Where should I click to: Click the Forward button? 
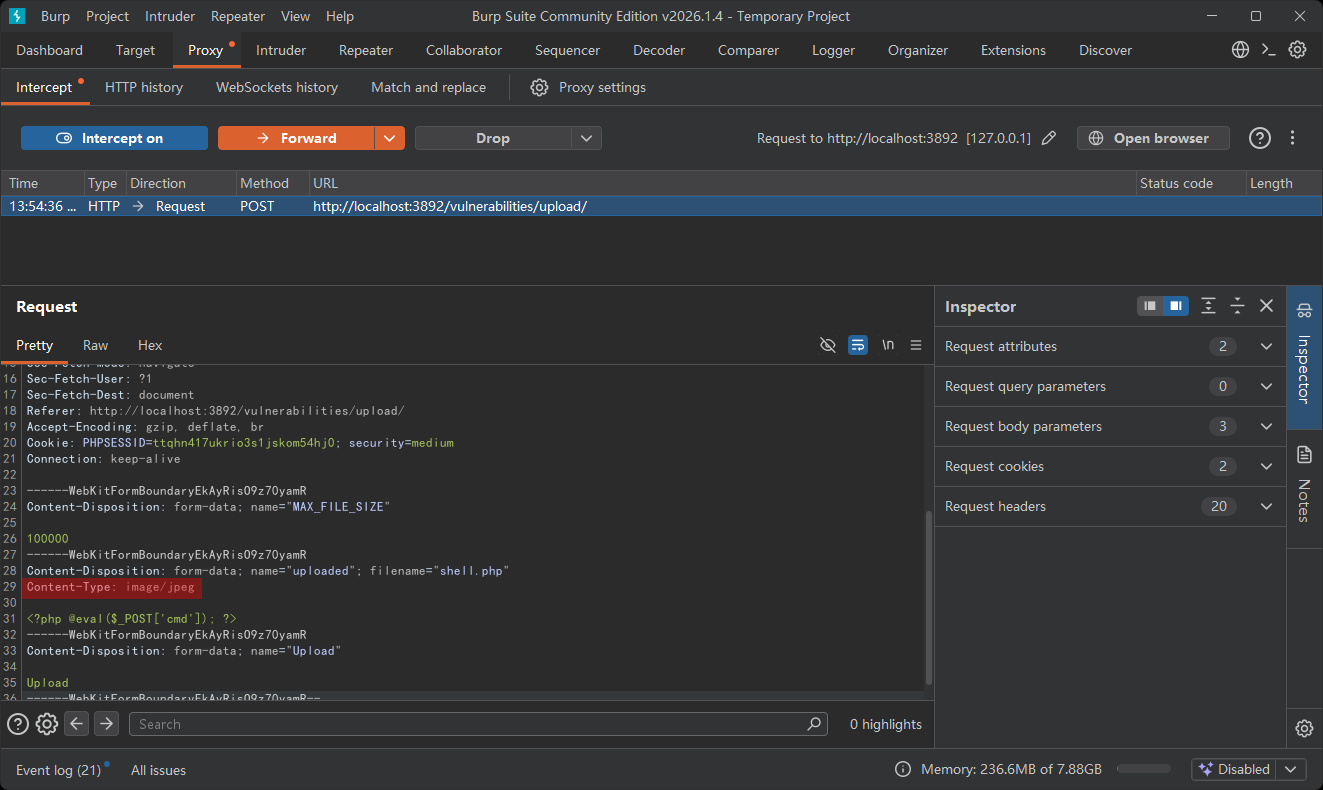297,138
